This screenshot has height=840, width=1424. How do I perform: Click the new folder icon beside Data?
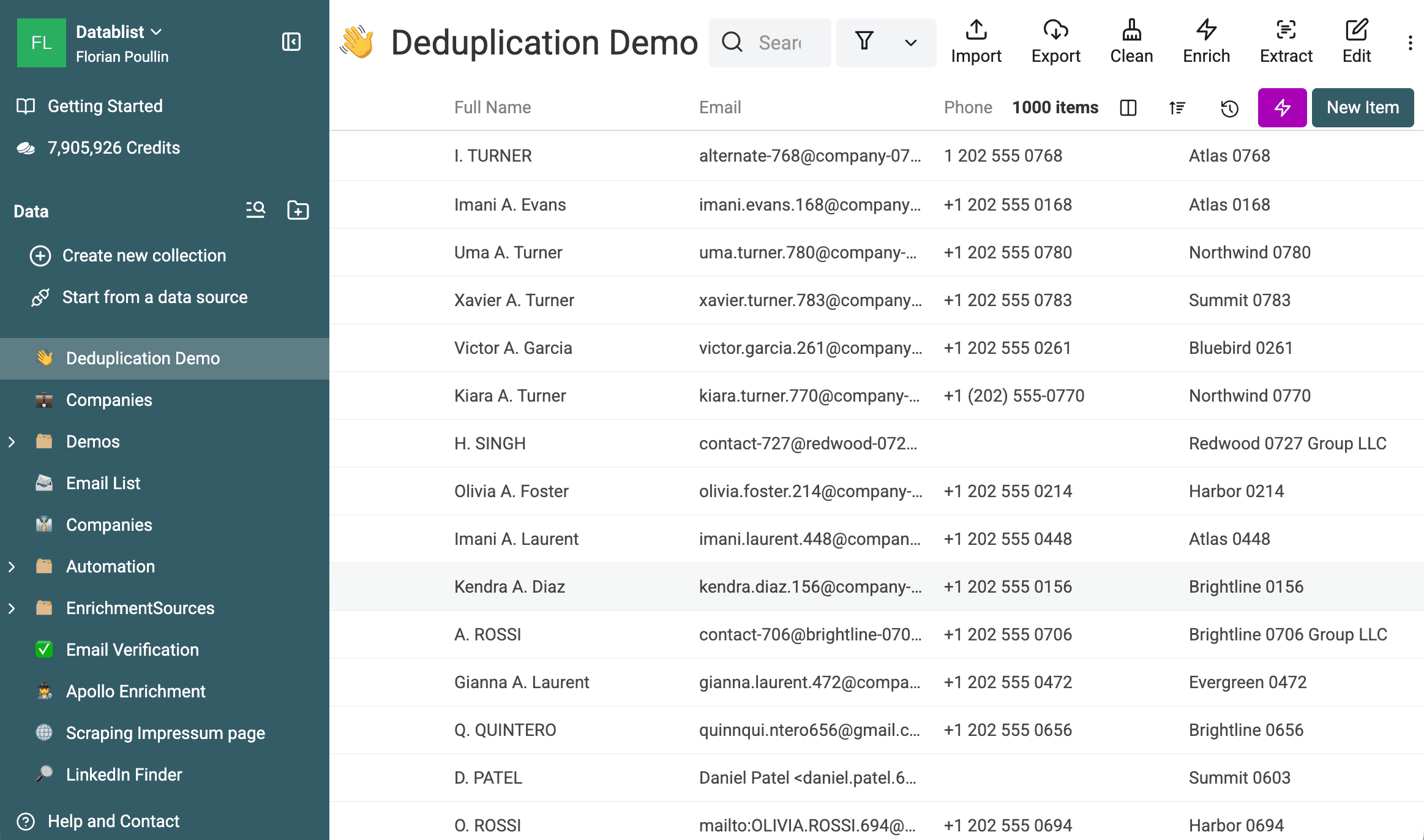pyautogui.click(x=298, y=210)
